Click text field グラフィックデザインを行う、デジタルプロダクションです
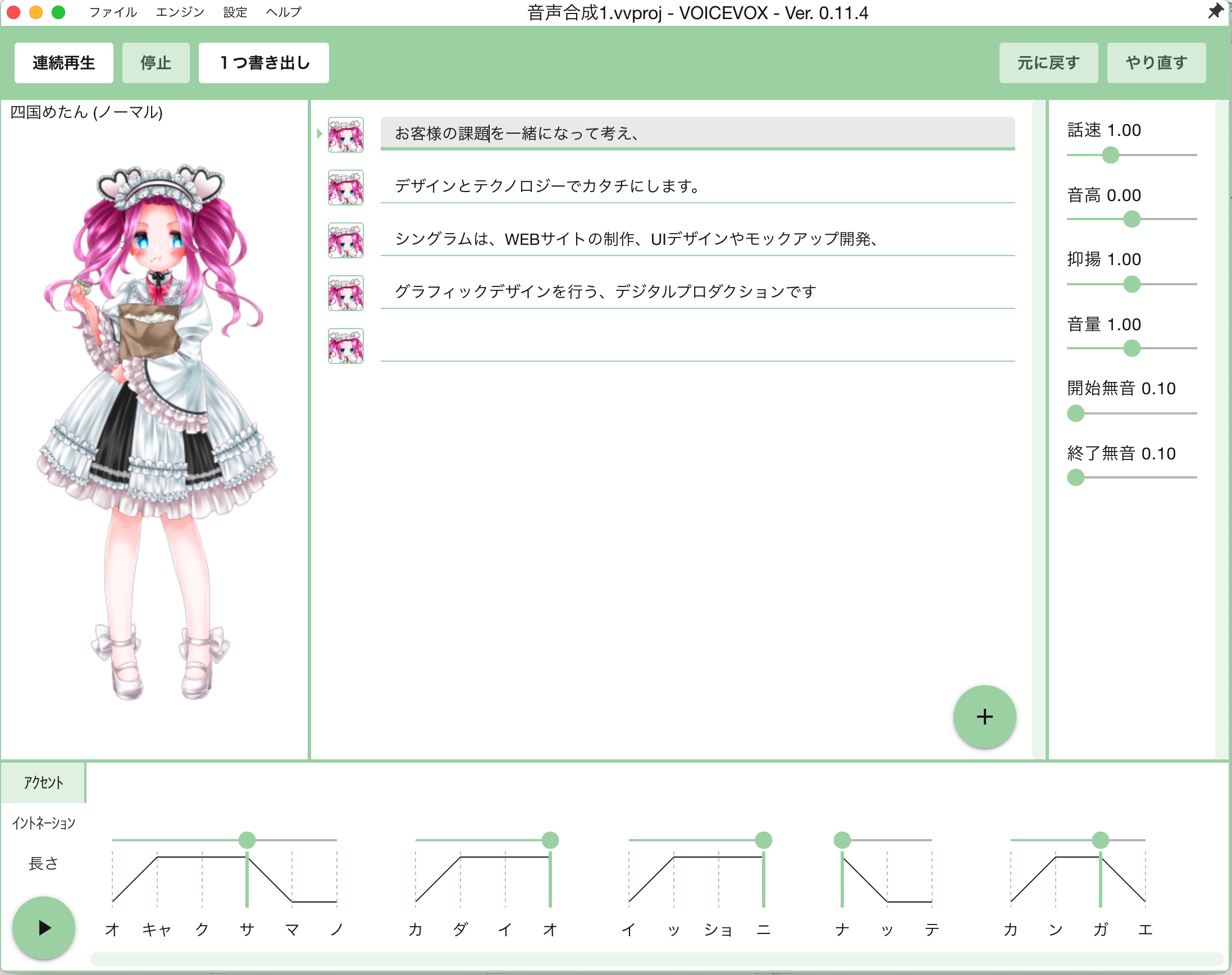The width and height of the screenshot is (1232, 975). pos(697,291)
